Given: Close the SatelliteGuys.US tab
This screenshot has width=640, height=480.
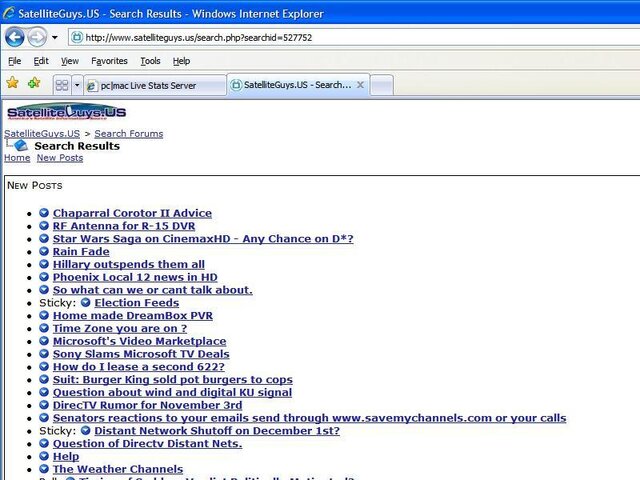Looking at the screenshot, I should pyautogui.click(x=360, y=85).
